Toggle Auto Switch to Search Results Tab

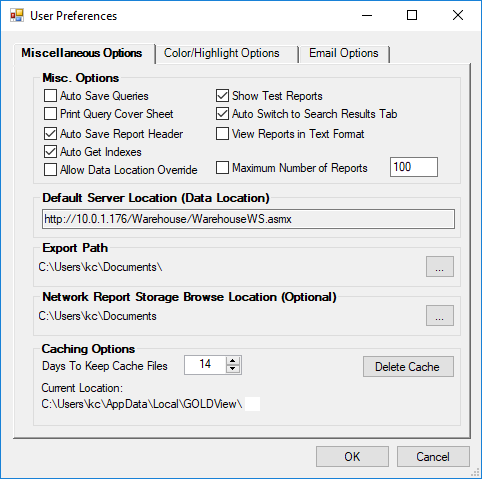point(222,114)
